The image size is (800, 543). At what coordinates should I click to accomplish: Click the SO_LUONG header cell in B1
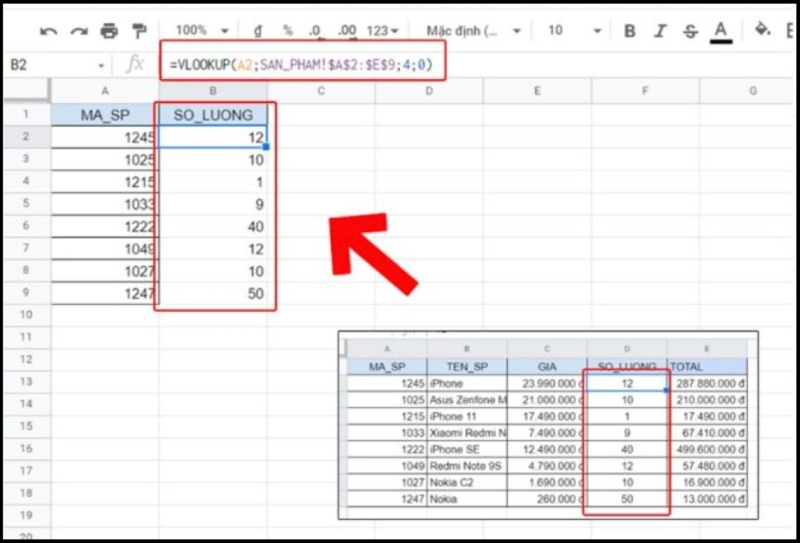click(213, 115)
